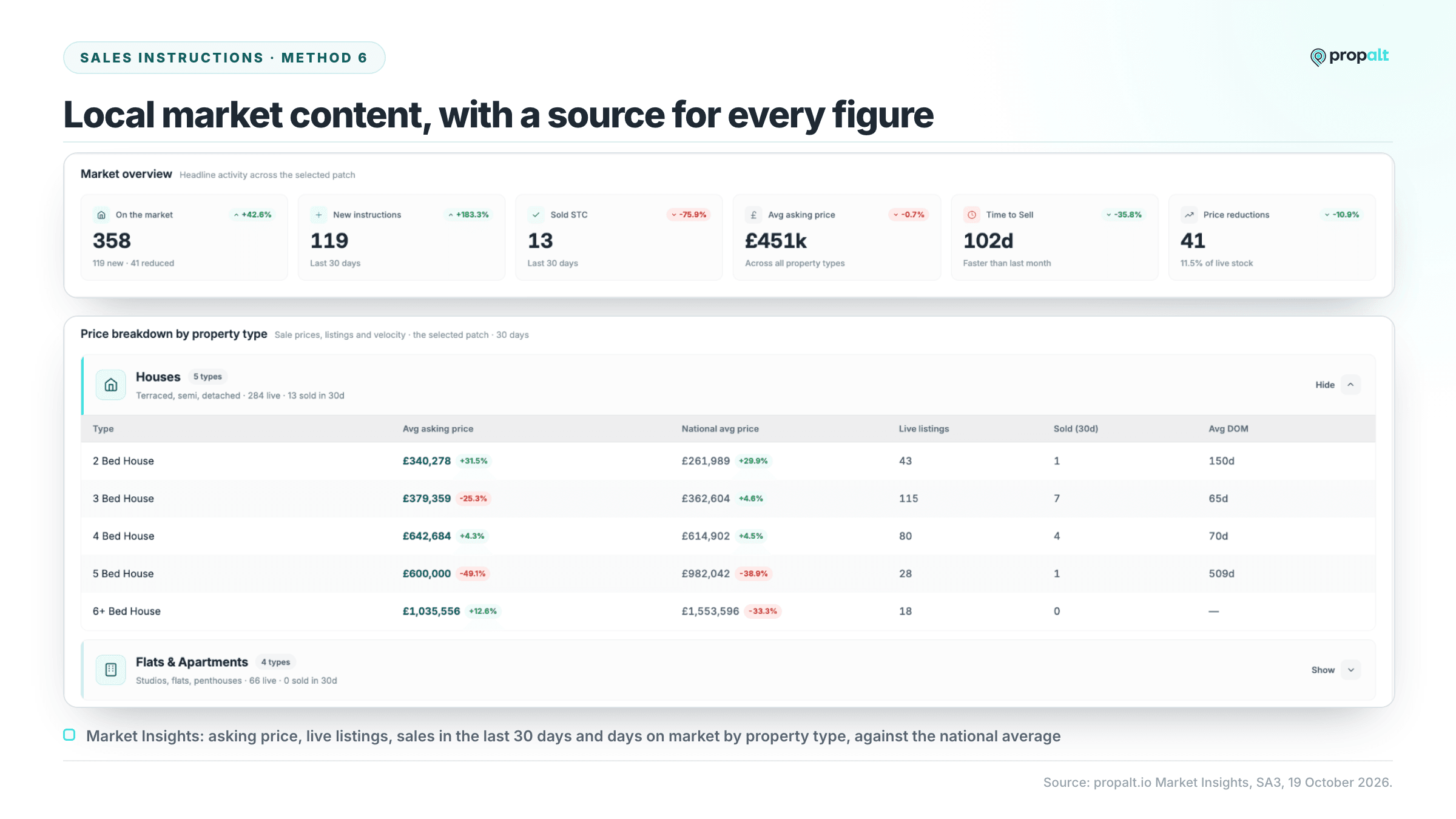
Task: Click the Sold (30d) column header
Action: (1076, 428)
